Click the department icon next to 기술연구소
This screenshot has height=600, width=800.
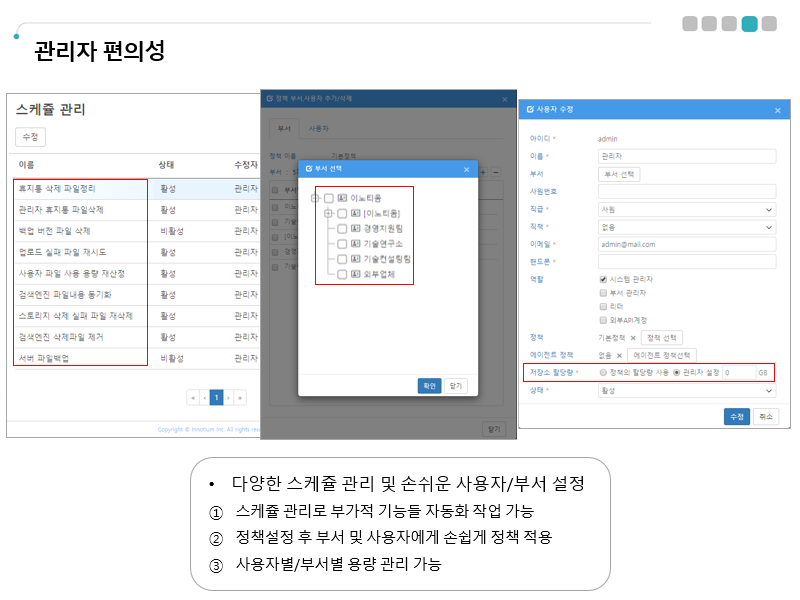click(x=356, y=243)
